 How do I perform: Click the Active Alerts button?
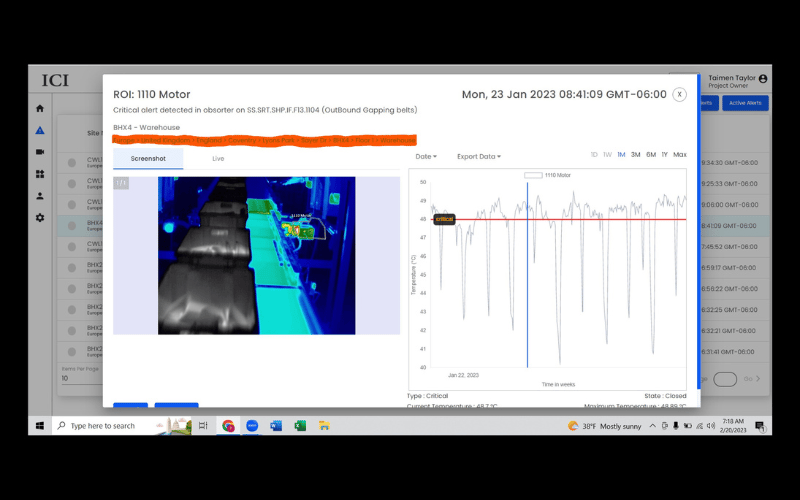click(746, 103)
